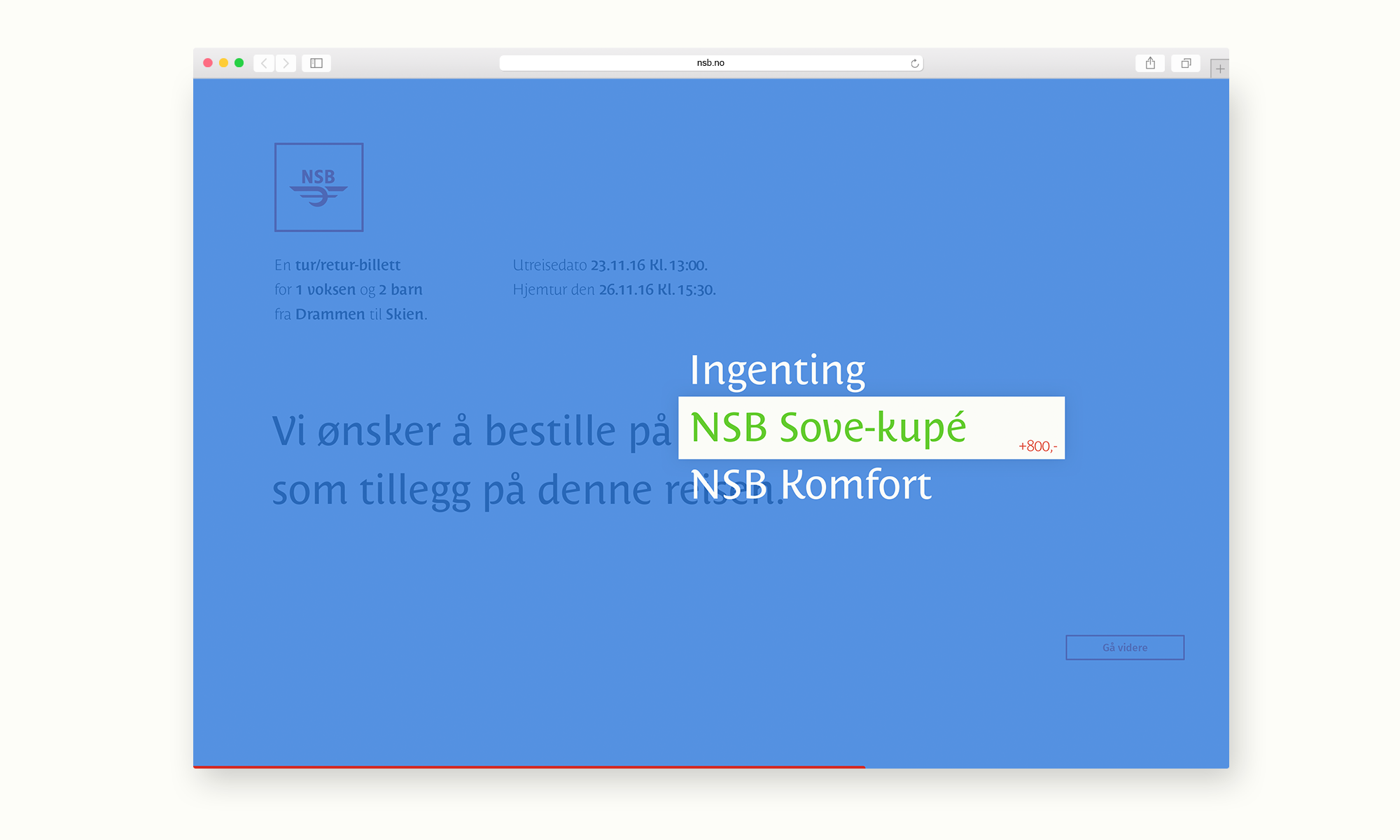Click the 1 voksen passenger text
Screen dimensions: 1400x840
pyautogui.click(x=325, y=290)
